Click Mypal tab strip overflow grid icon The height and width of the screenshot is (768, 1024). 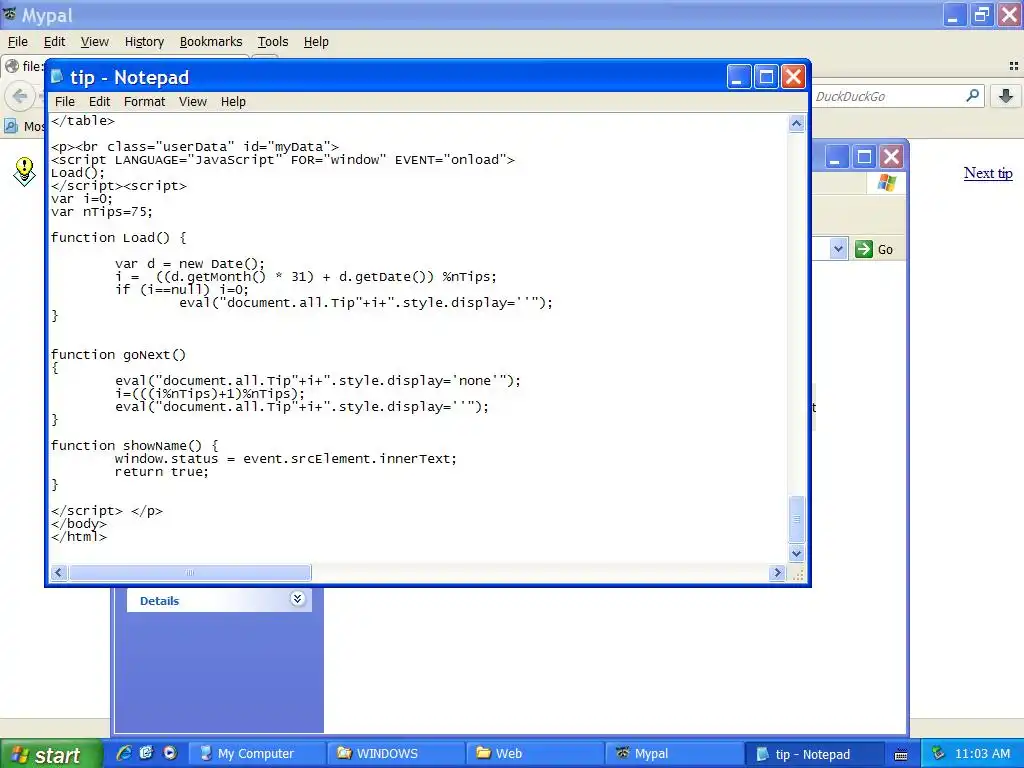[1014, 66]
